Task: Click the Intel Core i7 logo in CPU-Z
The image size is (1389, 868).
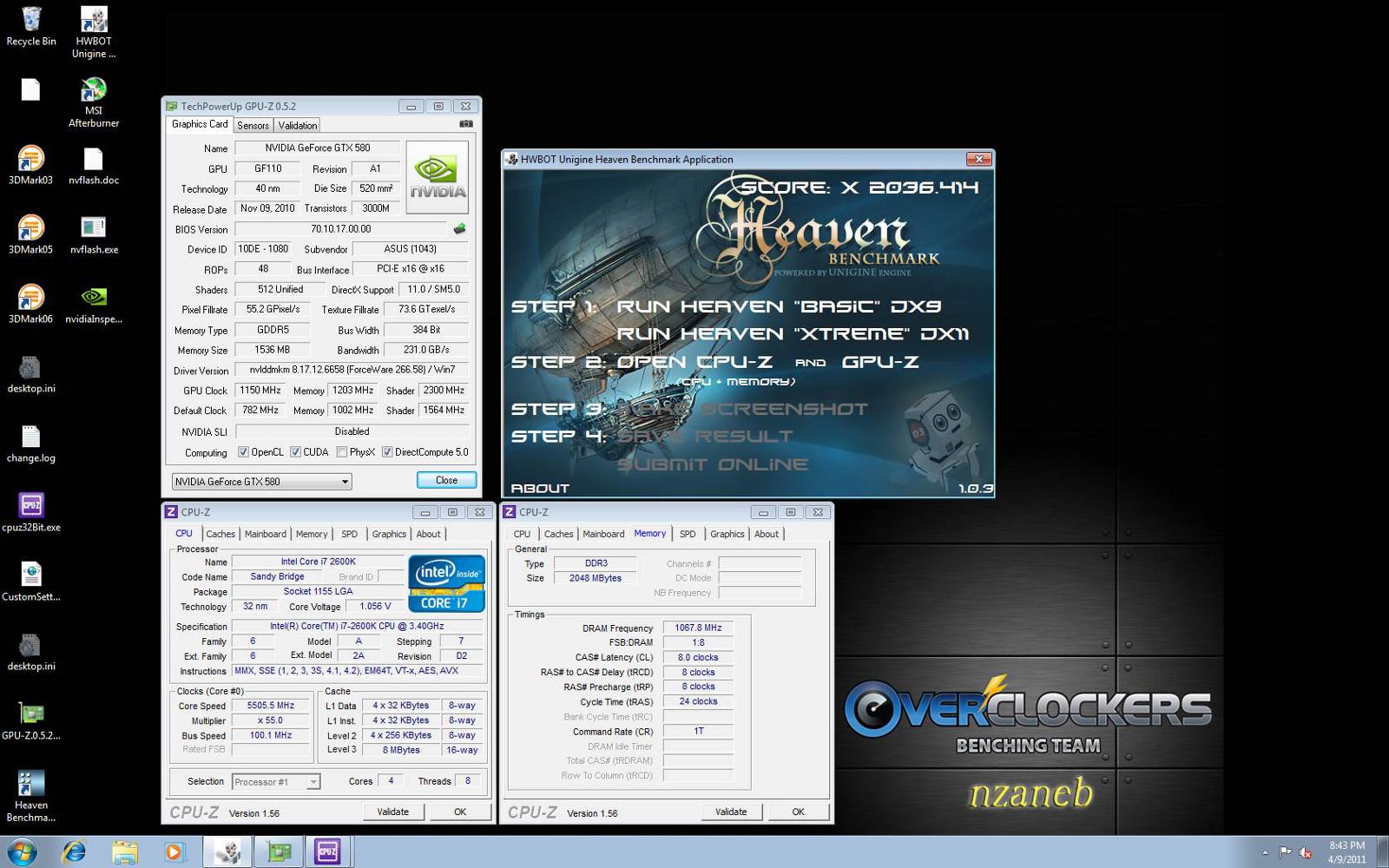Action: (446, 583)
